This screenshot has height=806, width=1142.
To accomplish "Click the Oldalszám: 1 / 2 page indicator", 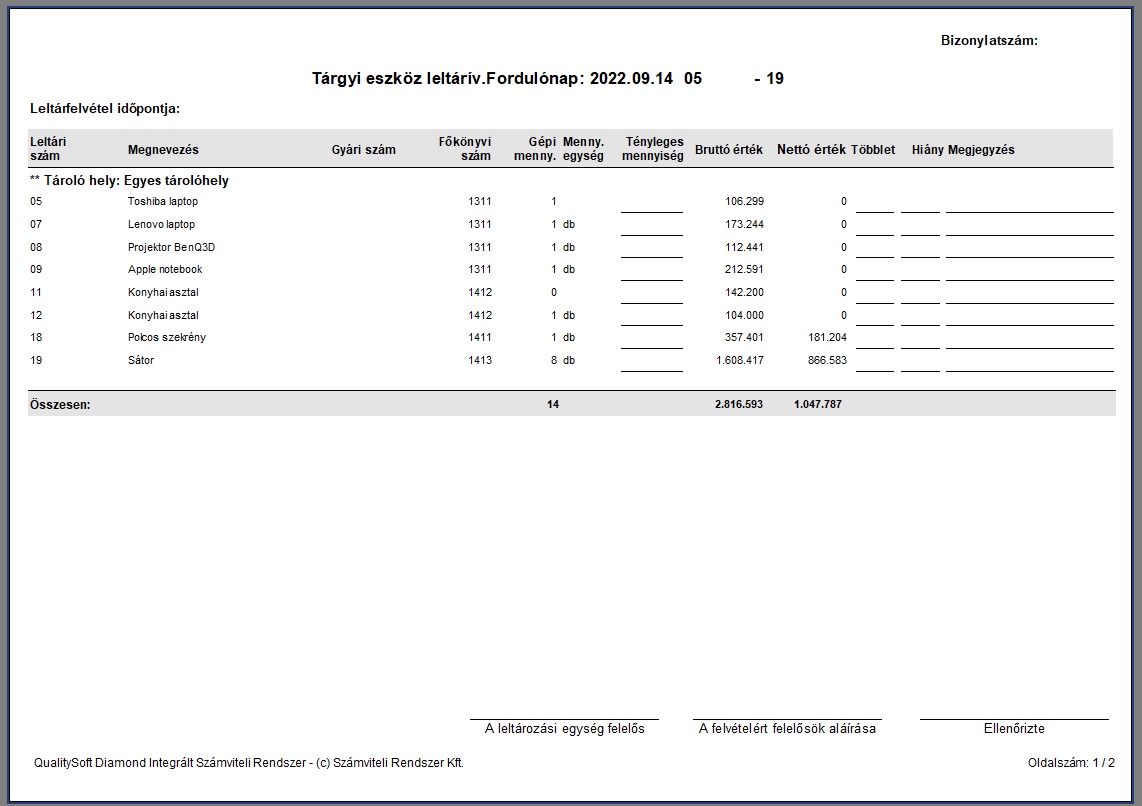I will click(x=1071, y=763).
